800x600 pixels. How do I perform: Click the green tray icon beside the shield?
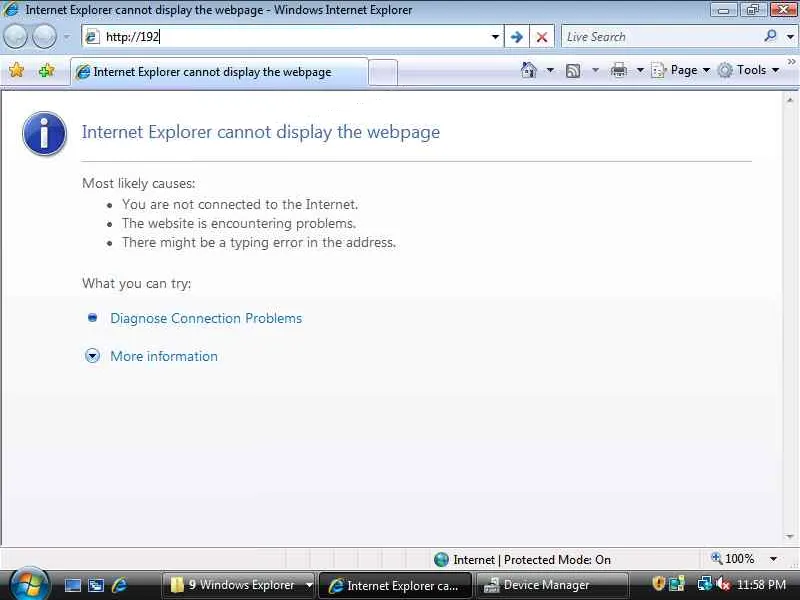pyautogui.click(x=677, y=584)
